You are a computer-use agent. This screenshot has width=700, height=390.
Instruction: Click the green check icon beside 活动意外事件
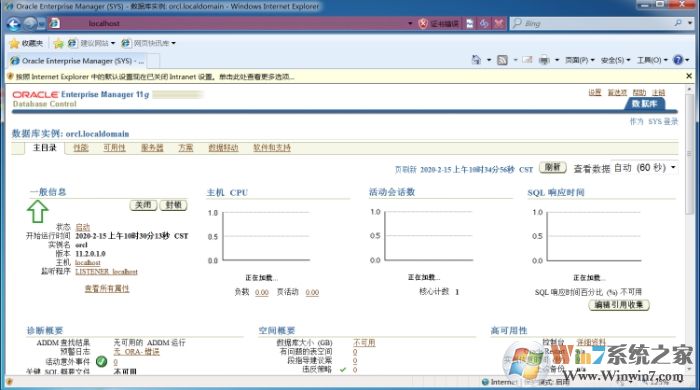coord(102,361)
